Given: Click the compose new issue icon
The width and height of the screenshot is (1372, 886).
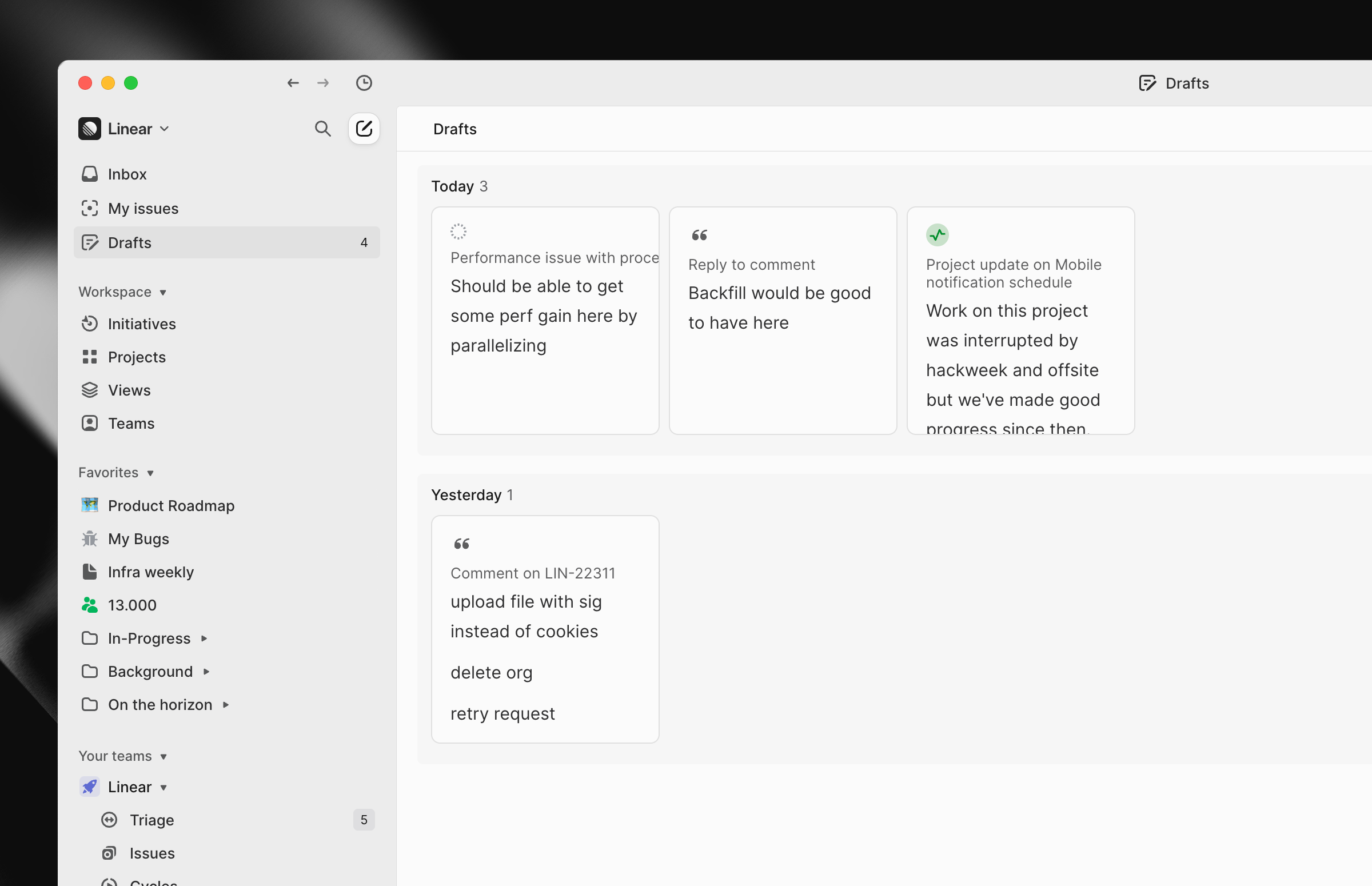Looking at the screenshot, I should tap(364, 128).
